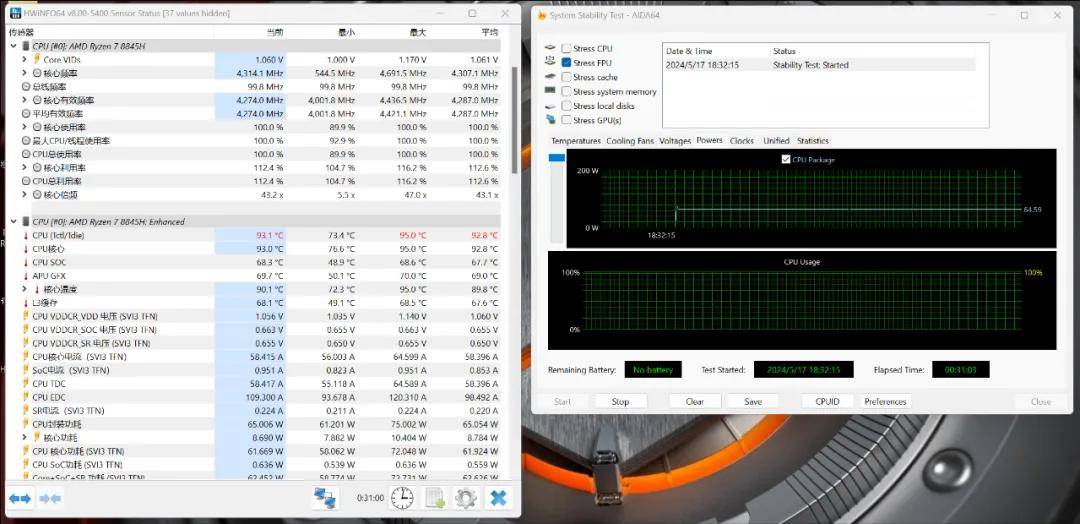
Task: Collapse the CPU [#0]: AMD Ryzen 7 8845H group
Action: (14, 46)
